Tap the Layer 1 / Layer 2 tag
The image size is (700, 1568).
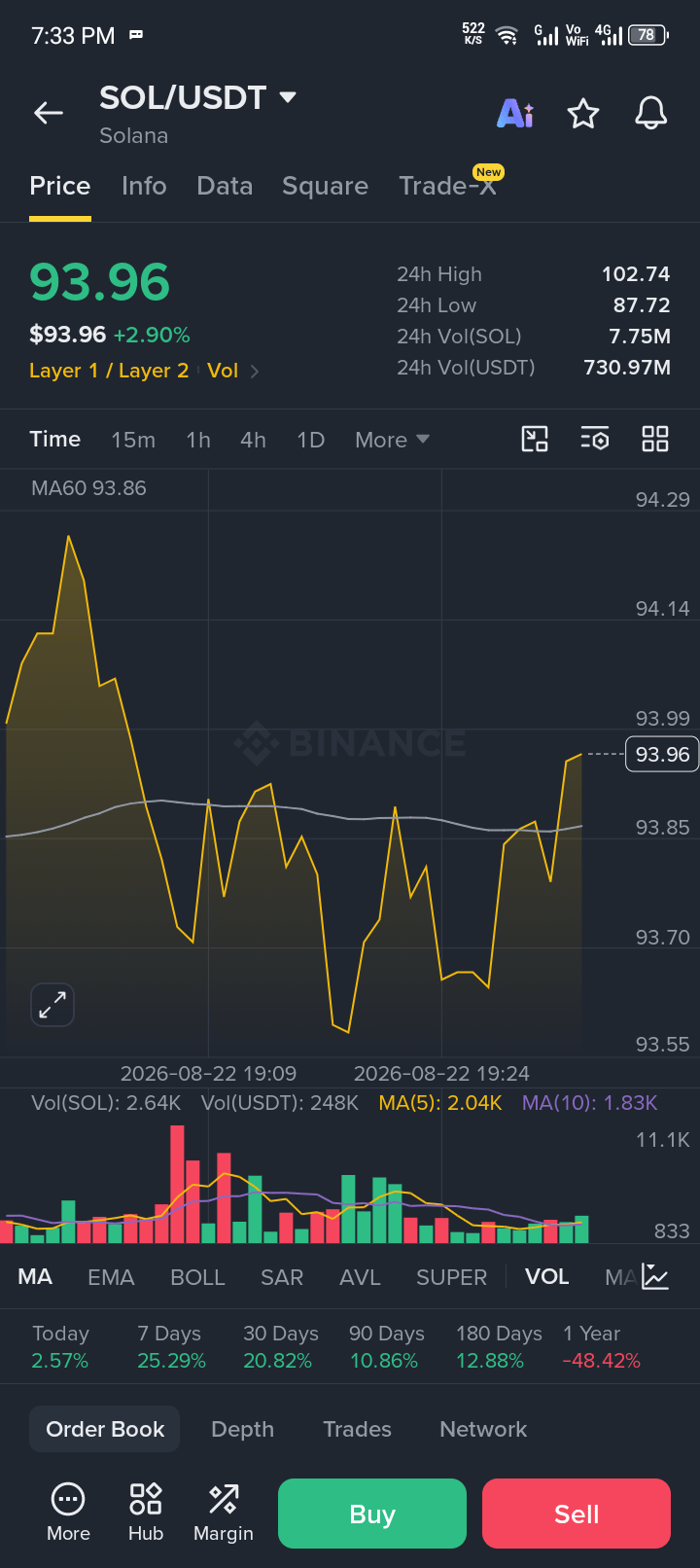(109, 371)
